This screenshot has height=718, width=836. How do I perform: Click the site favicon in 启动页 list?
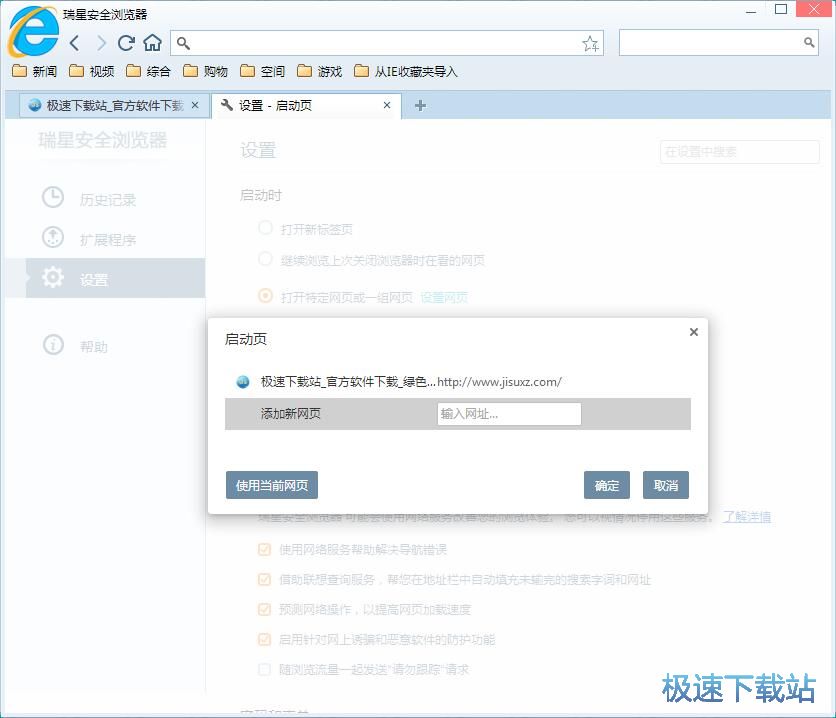pyautogui.click(x=243, y=382)
